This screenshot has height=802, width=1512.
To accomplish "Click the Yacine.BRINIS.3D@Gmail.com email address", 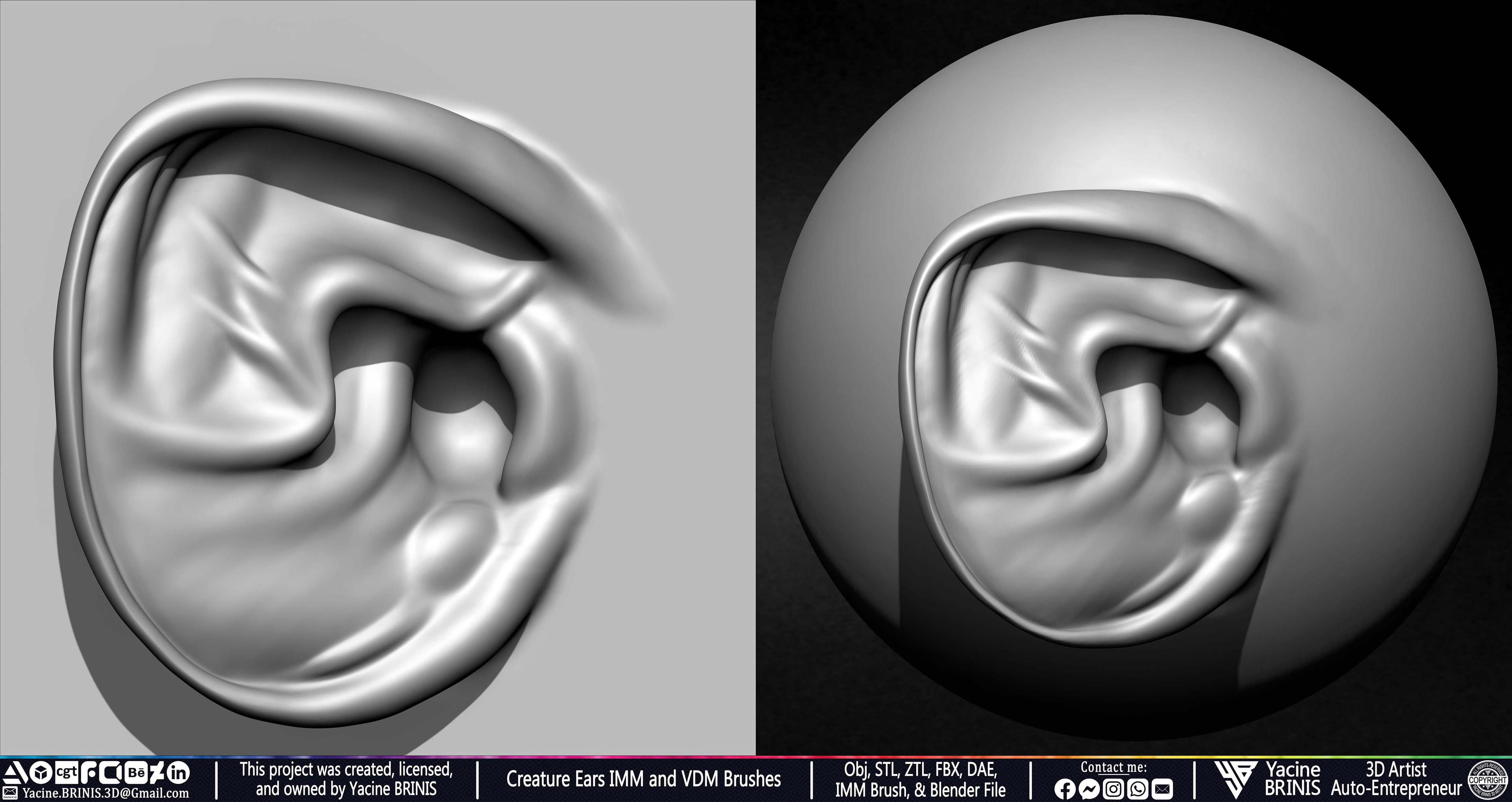I will click(106, 793).
